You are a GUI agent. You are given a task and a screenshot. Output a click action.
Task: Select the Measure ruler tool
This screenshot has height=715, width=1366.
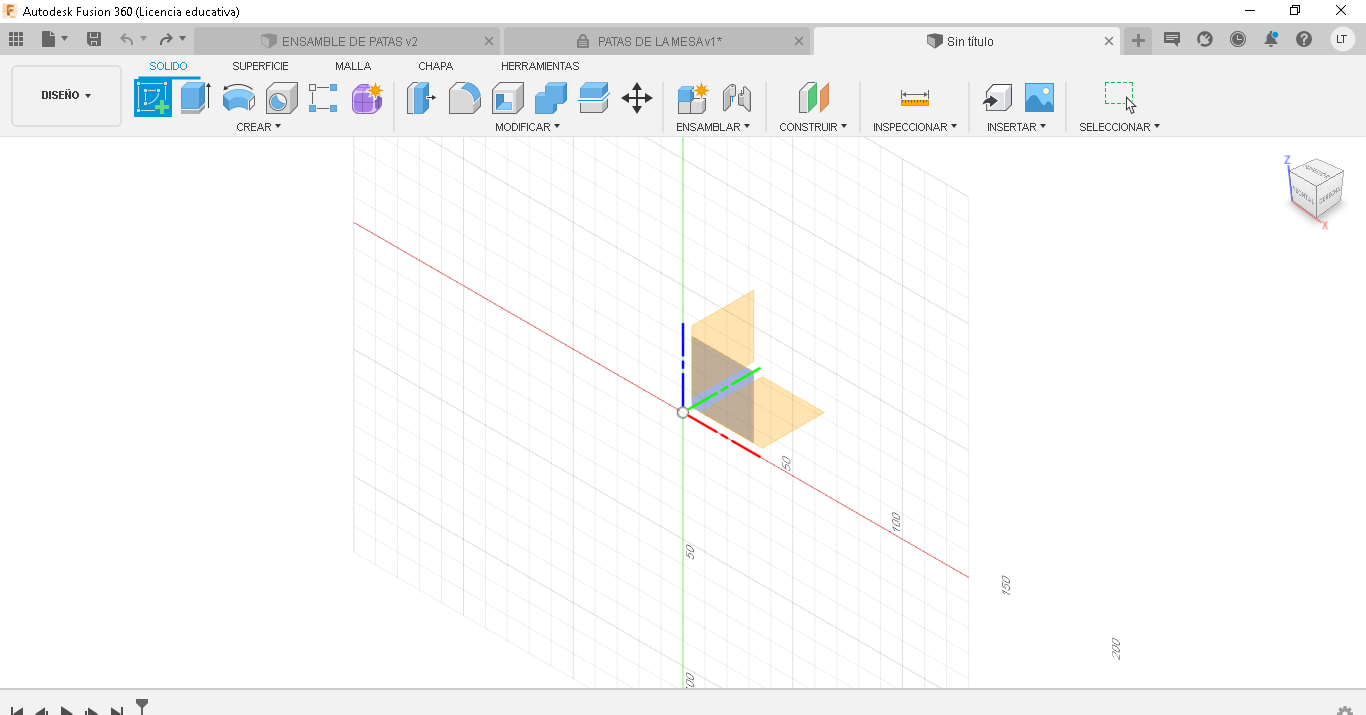point(915,98)
